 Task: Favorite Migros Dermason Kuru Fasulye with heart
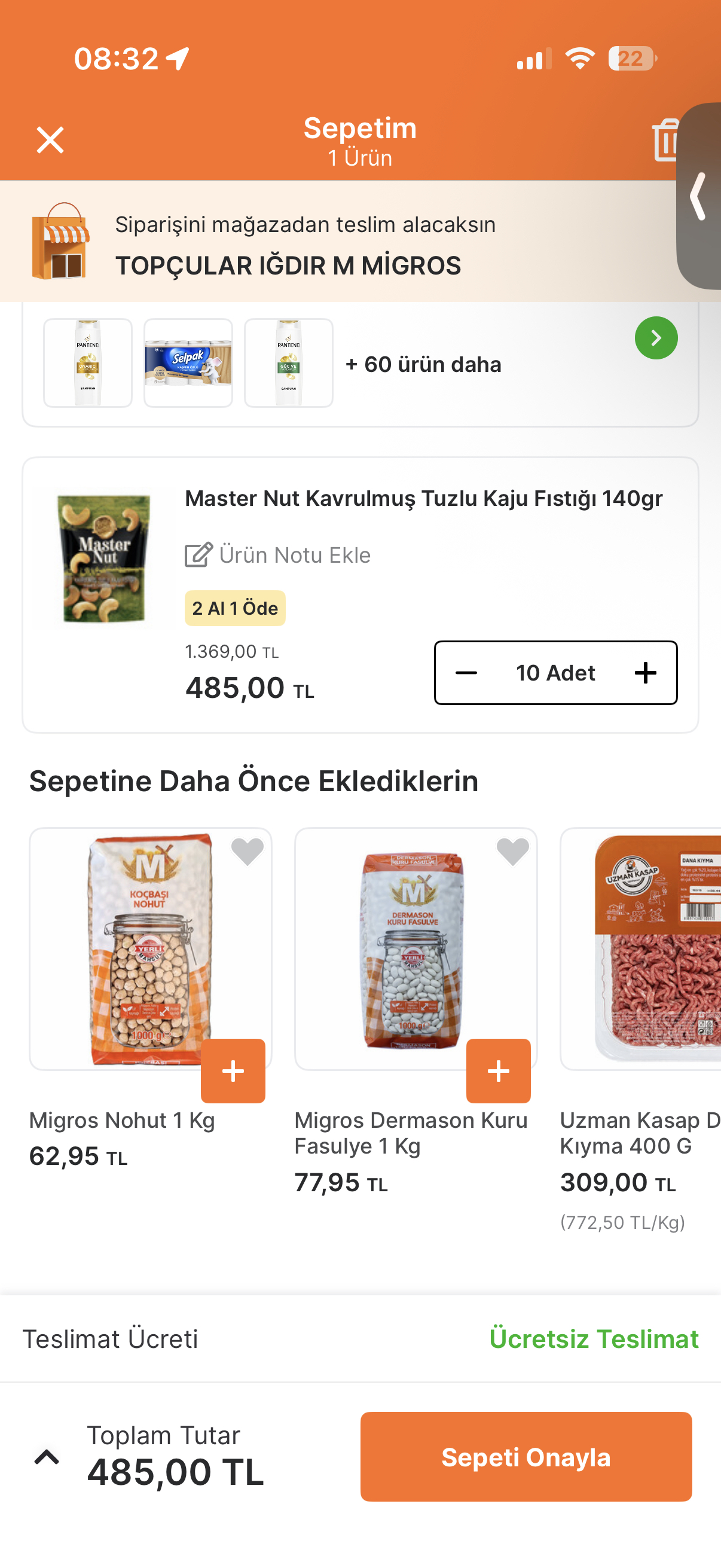coord(512,851)
